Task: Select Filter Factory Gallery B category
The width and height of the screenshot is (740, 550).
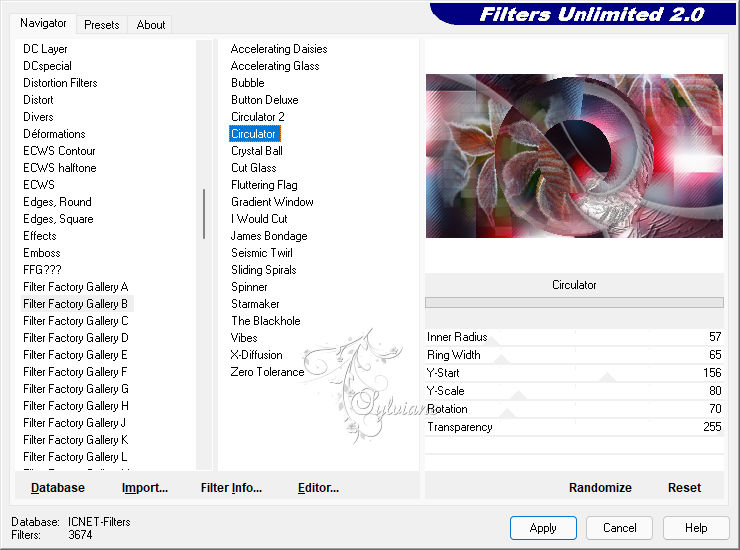Action: 76,304
